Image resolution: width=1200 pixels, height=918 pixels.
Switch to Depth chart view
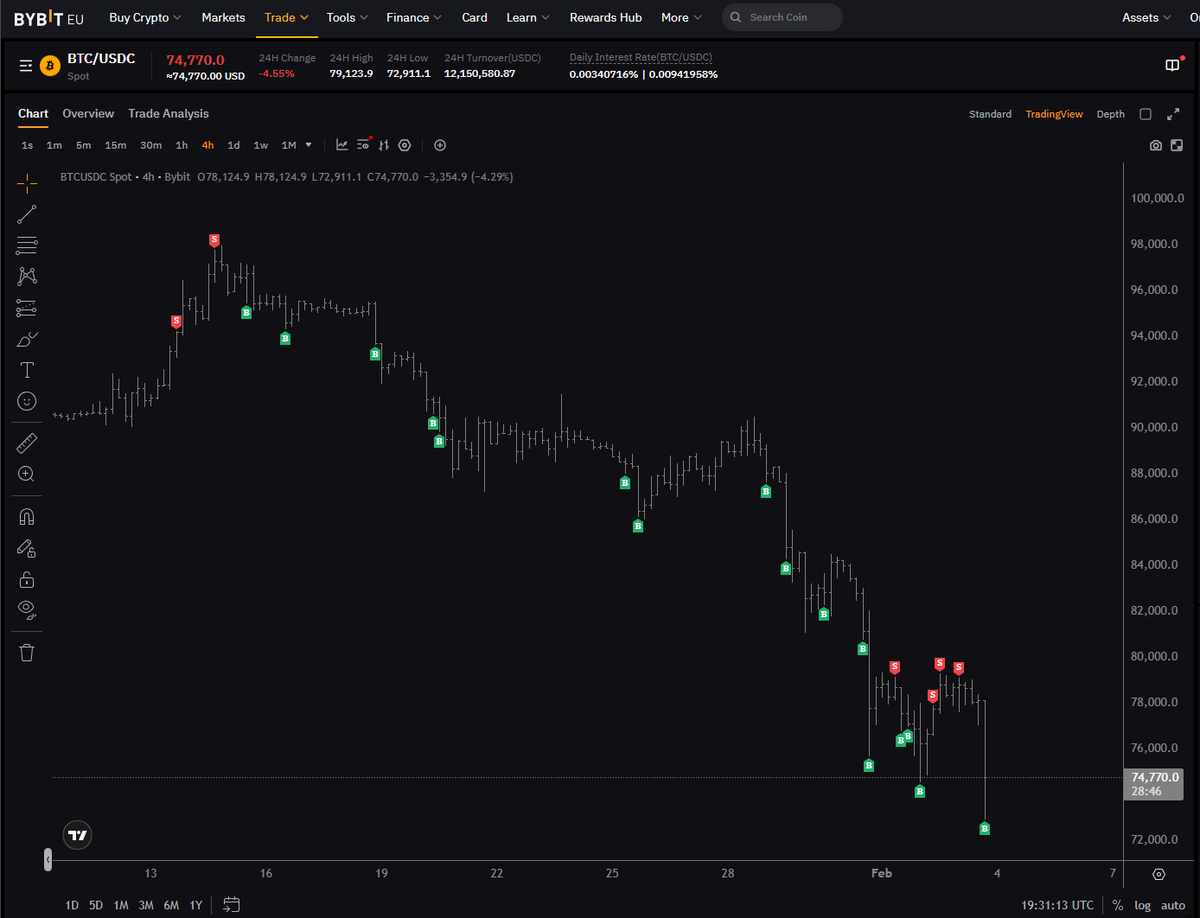1110,114
